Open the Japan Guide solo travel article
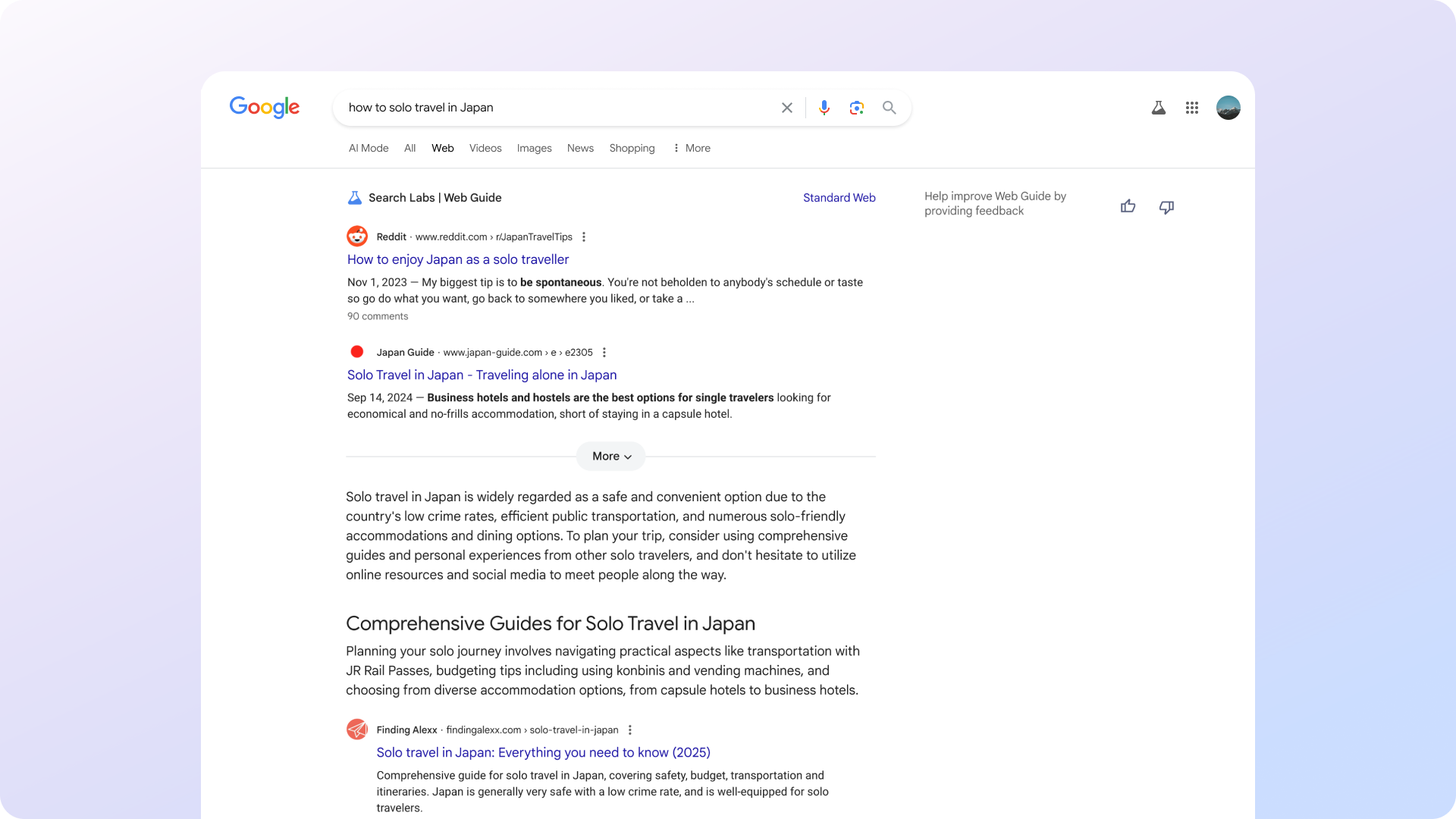The height and width of the screenshot is (819, 1456). click(482, 375)
